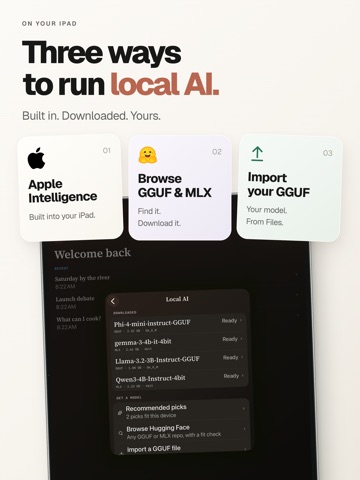Open the Recommended picks chevron
Viewport: 360px width, 480px height.
click(244, 408)
